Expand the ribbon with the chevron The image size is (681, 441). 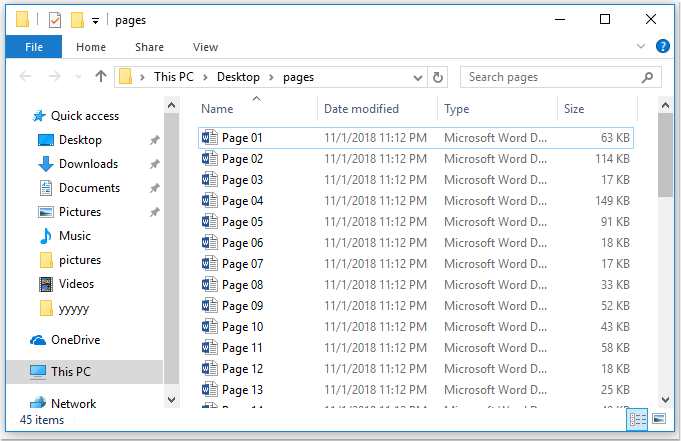click(x=641, y=46)
